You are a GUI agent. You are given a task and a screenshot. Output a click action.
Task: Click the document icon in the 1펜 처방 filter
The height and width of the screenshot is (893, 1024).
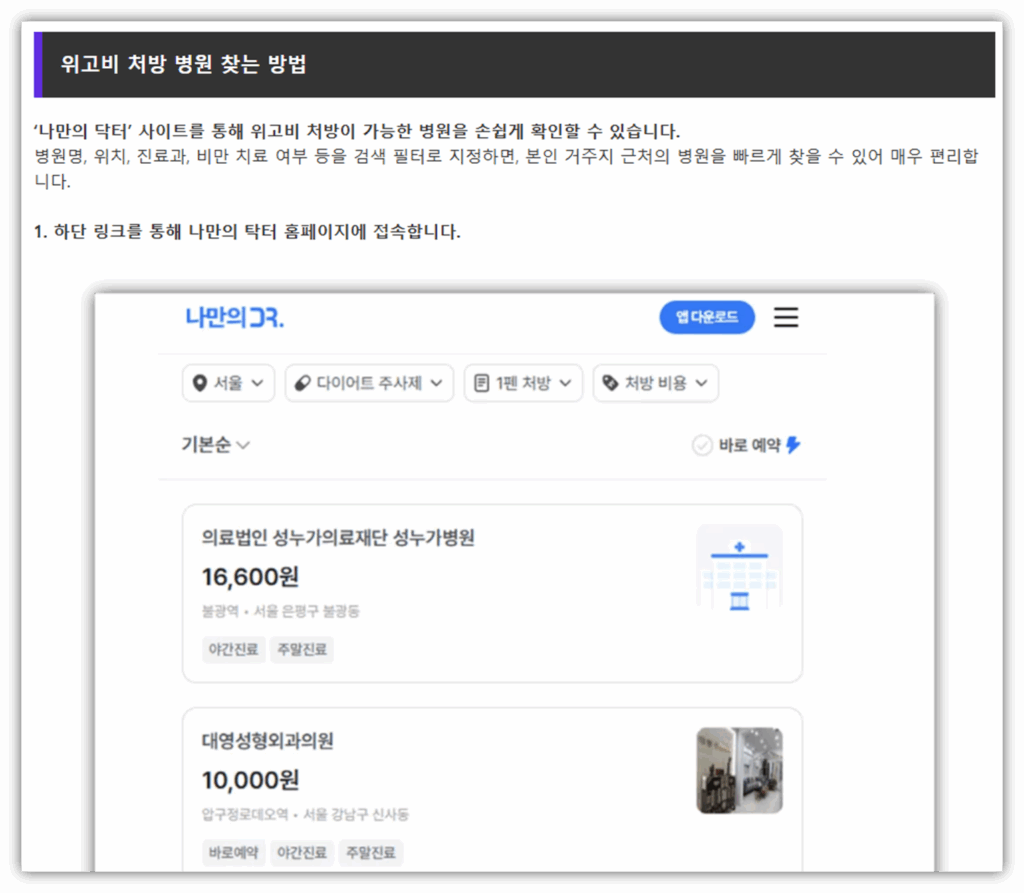(481, 383)
